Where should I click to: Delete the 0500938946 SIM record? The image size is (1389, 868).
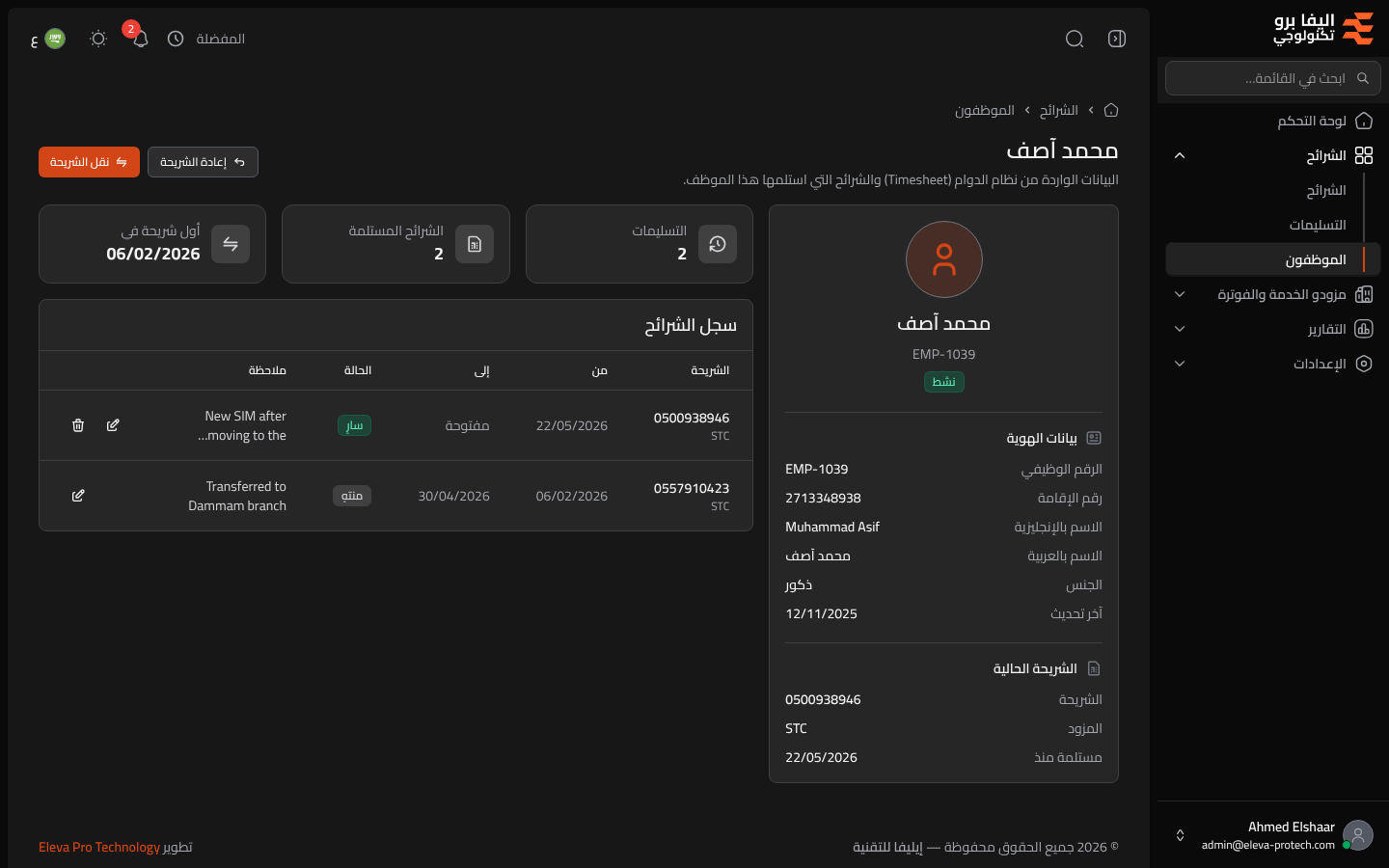[x=78, y=425]
